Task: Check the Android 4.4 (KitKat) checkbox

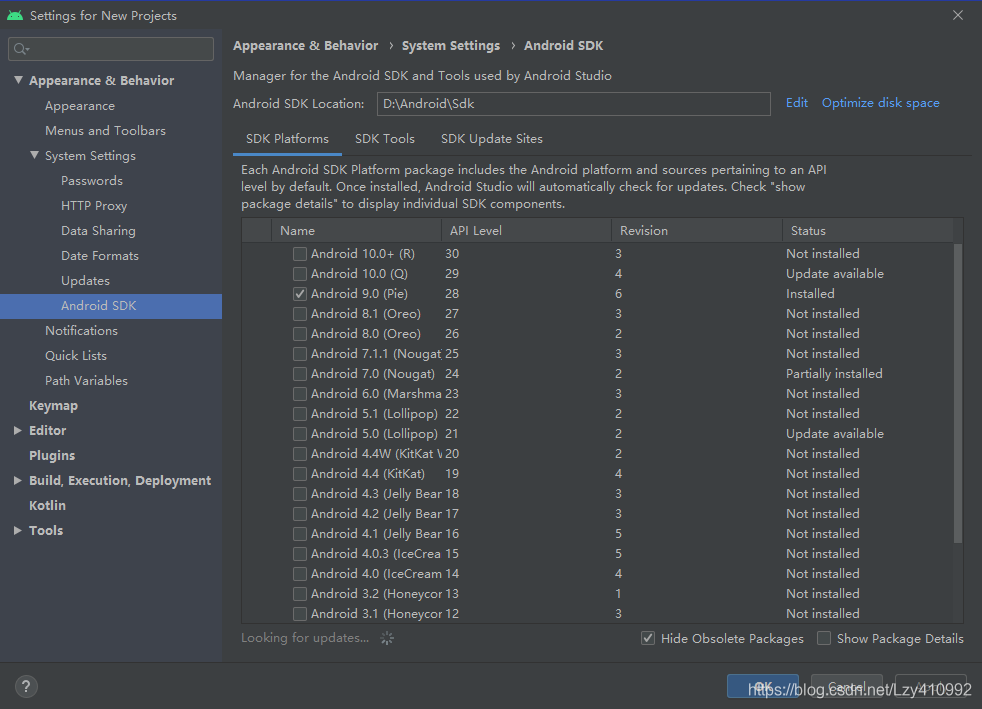Action: 300,474
